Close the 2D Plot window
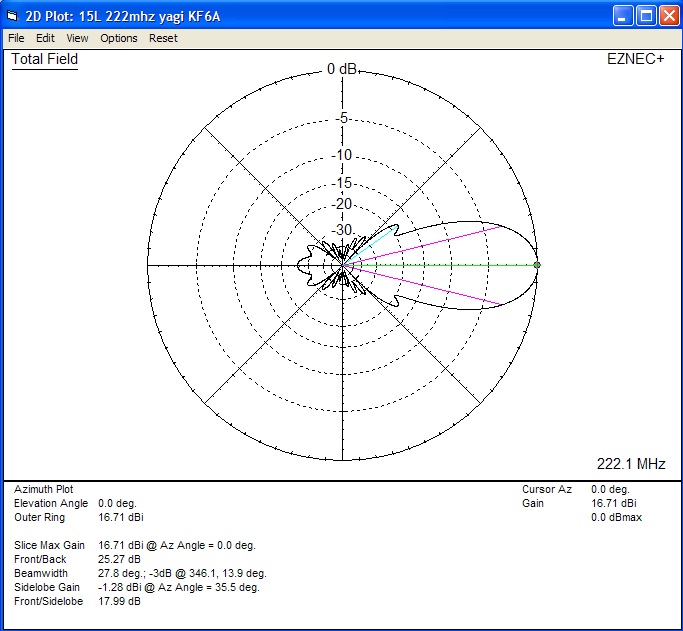This screenshot has height=631, width=683. [667, 15]
